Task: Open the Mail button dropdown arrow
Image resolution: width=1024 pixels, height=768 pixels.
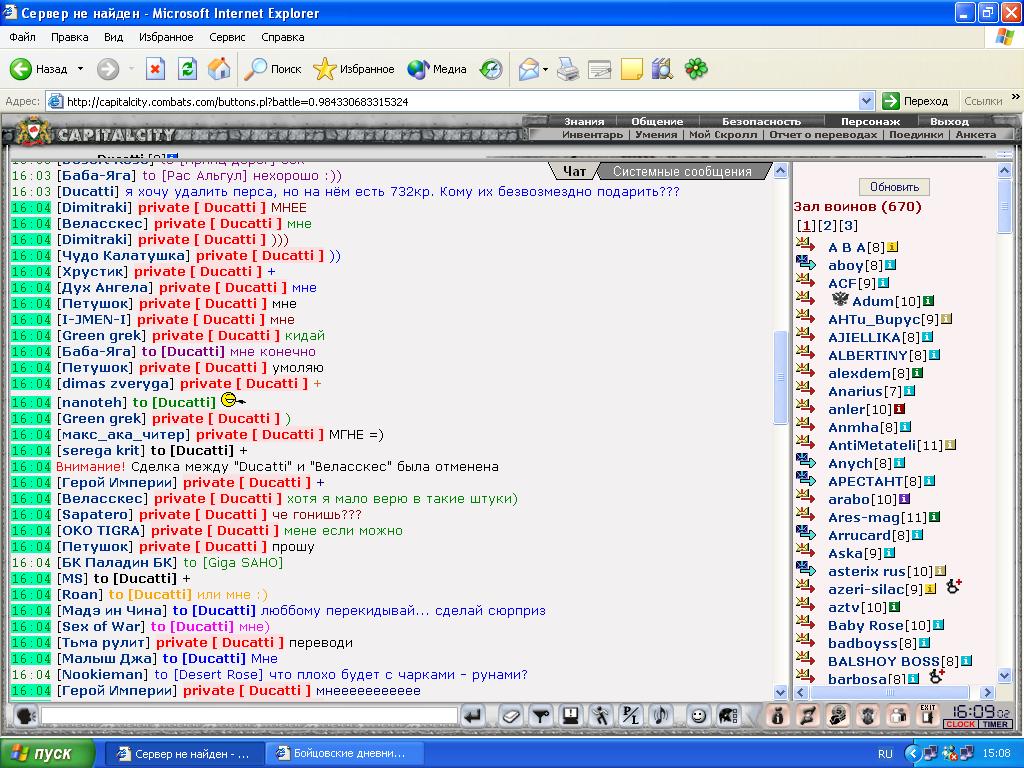Action: [x=545, y=69]
